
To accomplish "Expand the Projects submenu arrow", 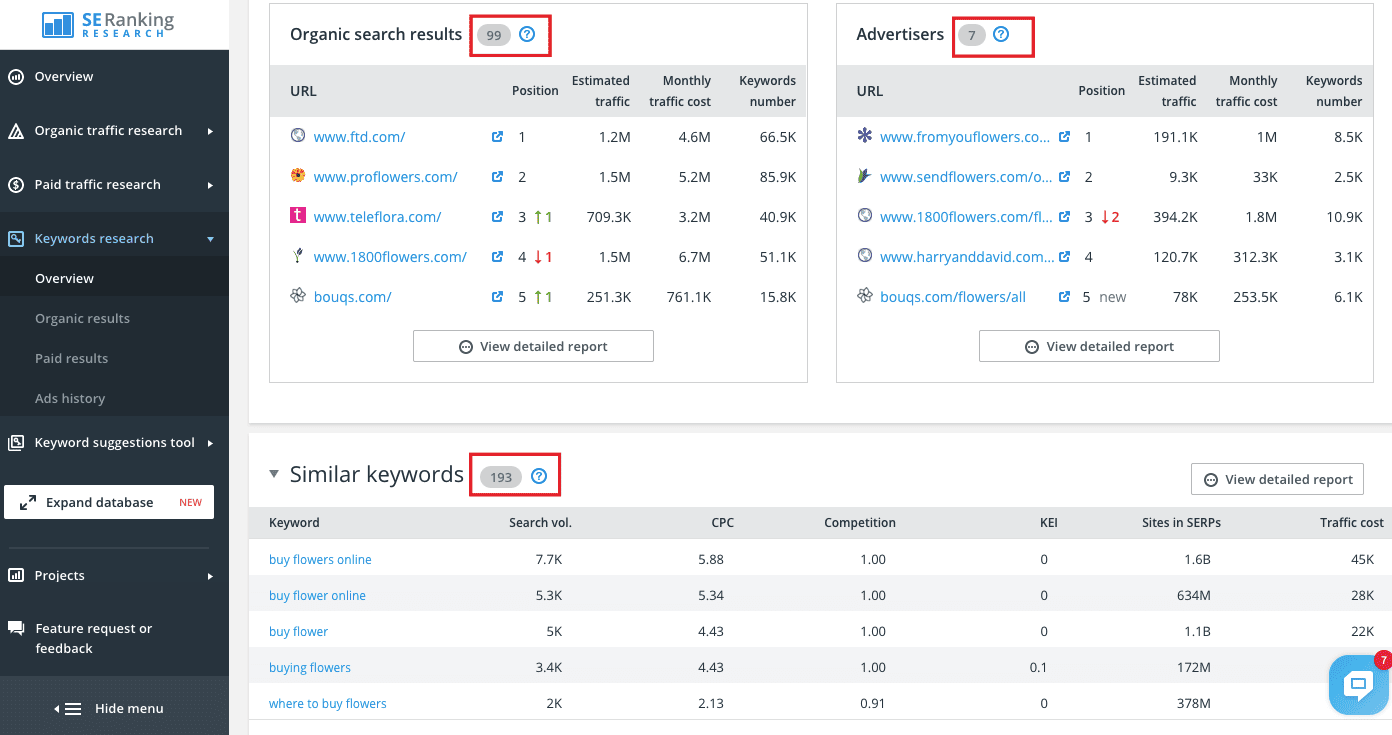I will point(211,576).
